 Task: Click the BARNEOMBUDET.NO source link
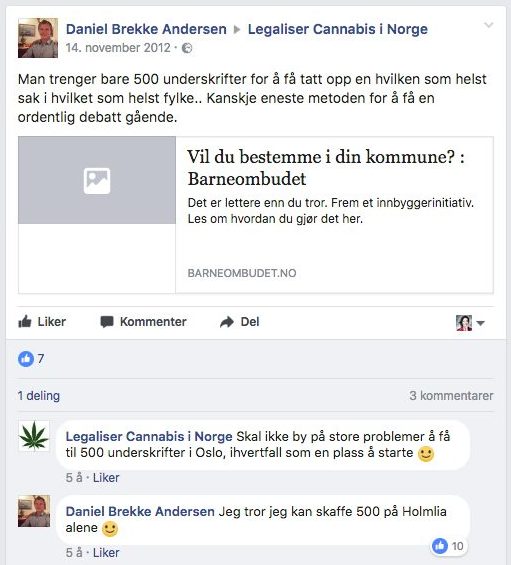242,273
